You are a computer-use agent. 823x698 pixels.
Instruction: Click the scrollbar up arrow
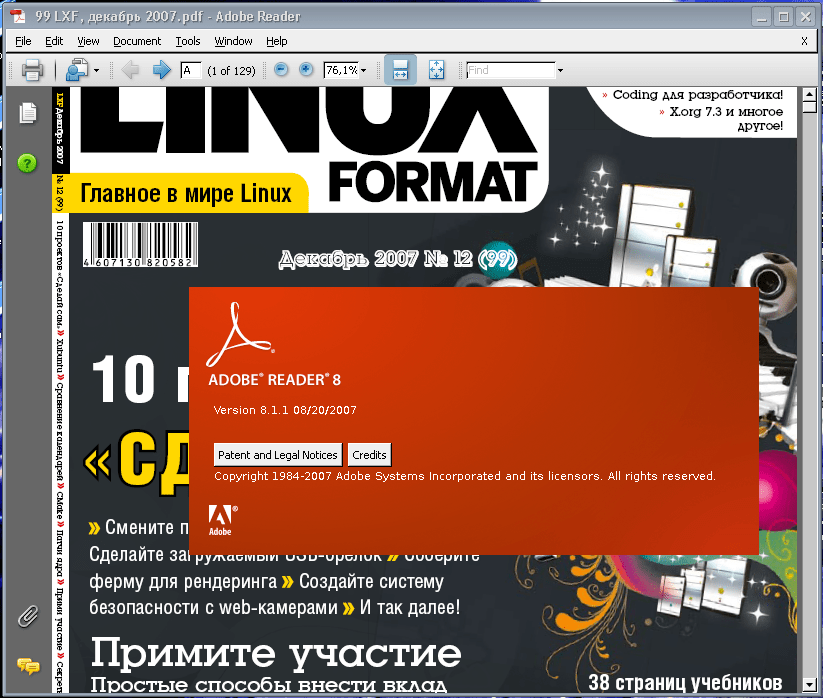[808, 92]
